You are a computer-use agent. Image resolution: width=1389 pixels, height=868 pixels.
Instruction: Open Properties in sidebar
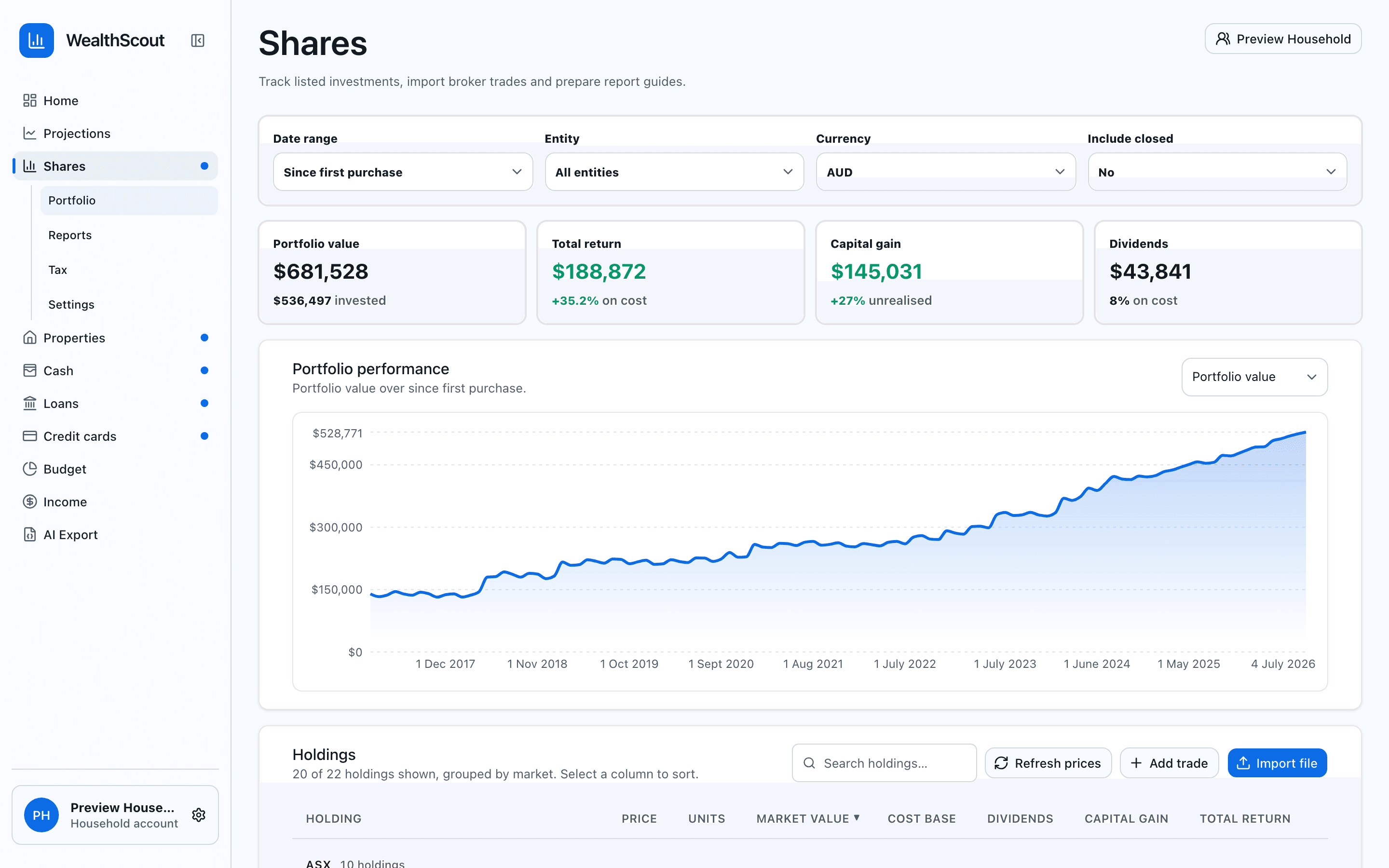115,338
